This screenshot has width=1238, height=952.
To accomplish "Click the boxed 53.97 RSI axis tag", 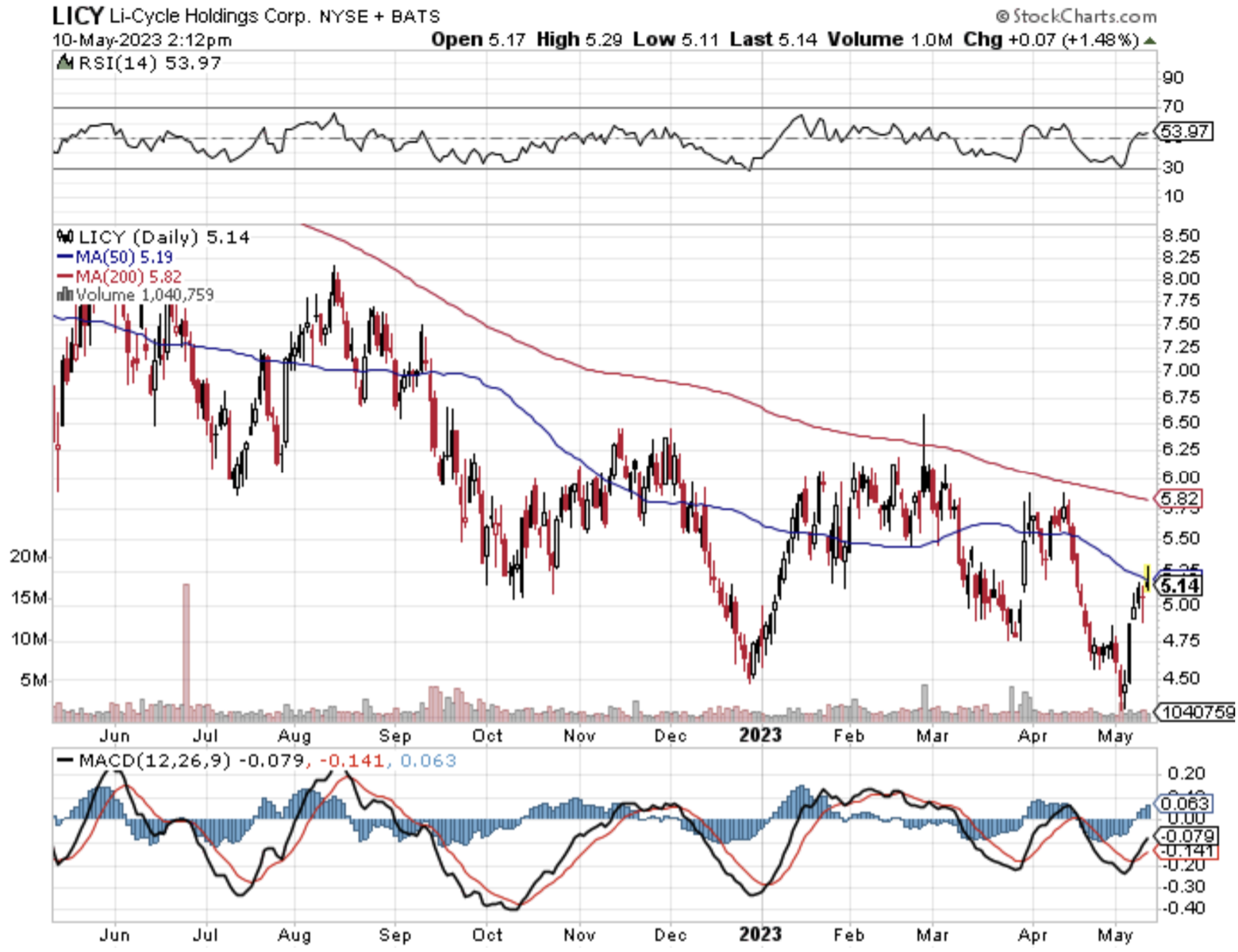I will coord(1186,131).
